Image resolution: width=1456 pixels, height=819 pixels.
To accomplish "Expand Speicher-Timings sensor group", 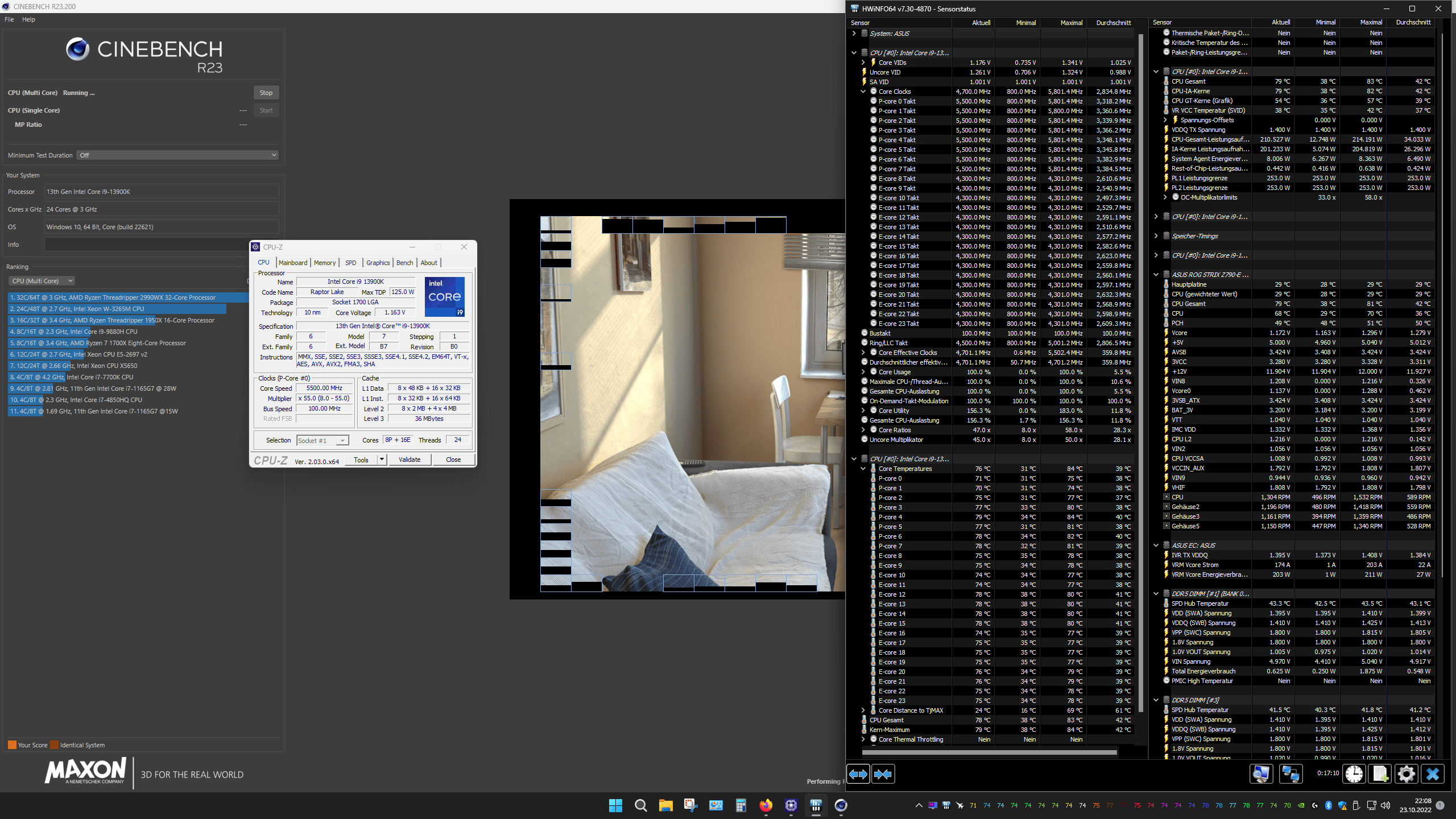I will click(1156, 236).
